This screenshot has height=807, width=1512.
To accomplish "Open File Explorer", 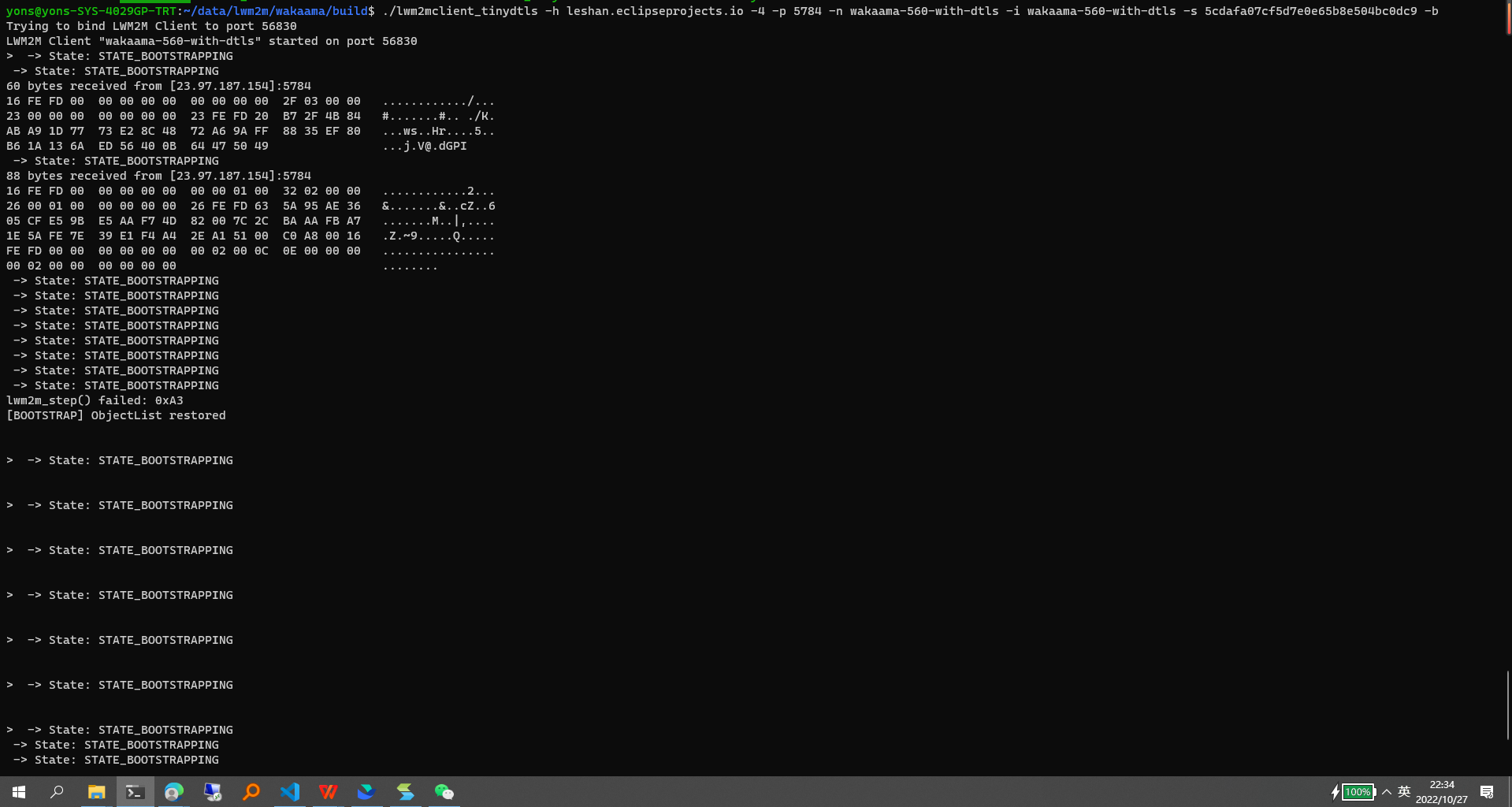I will 96,792.
